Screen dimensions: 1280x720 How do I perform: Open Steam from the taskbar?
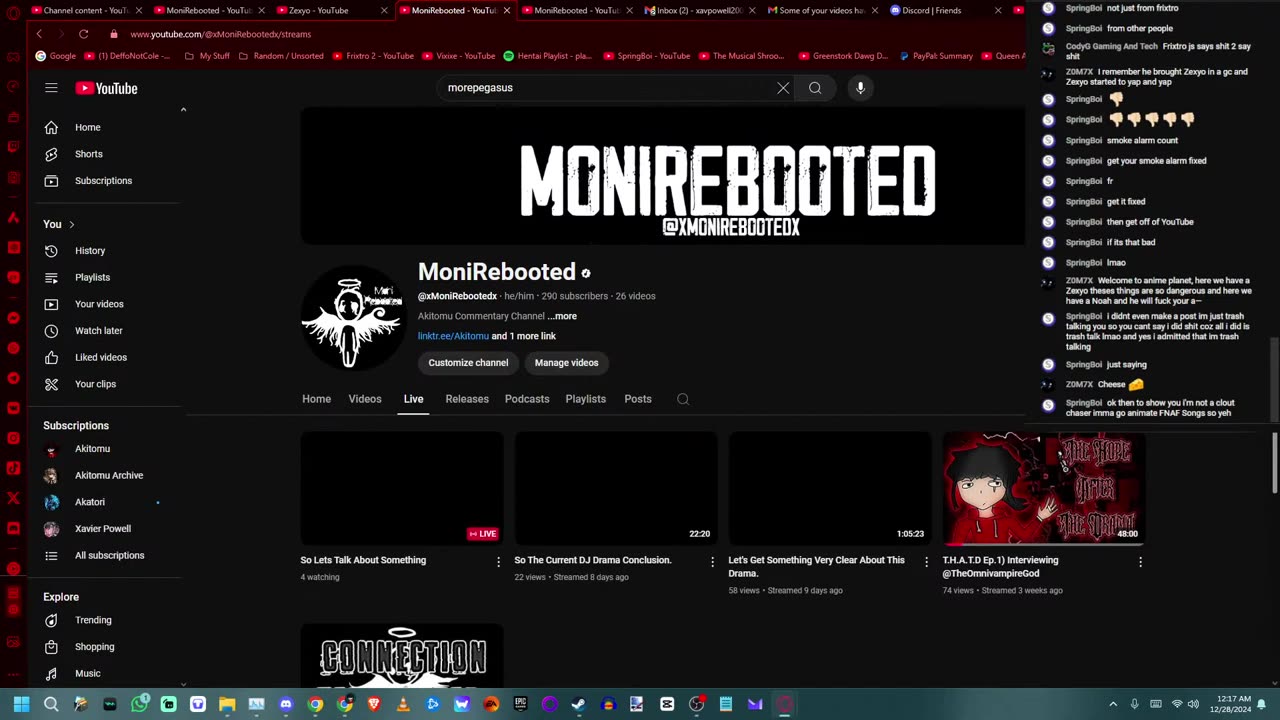point(578,704)
